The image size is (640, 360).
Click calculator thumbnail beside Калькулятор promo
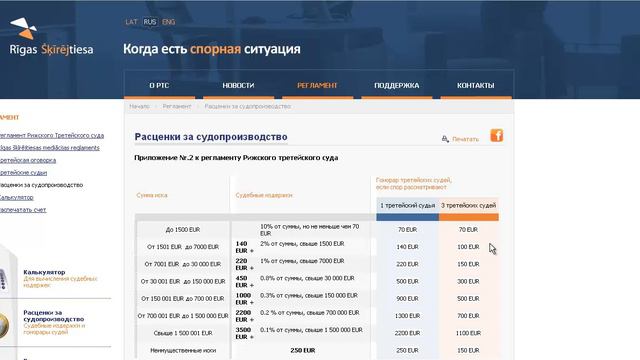tap(4, 280)
